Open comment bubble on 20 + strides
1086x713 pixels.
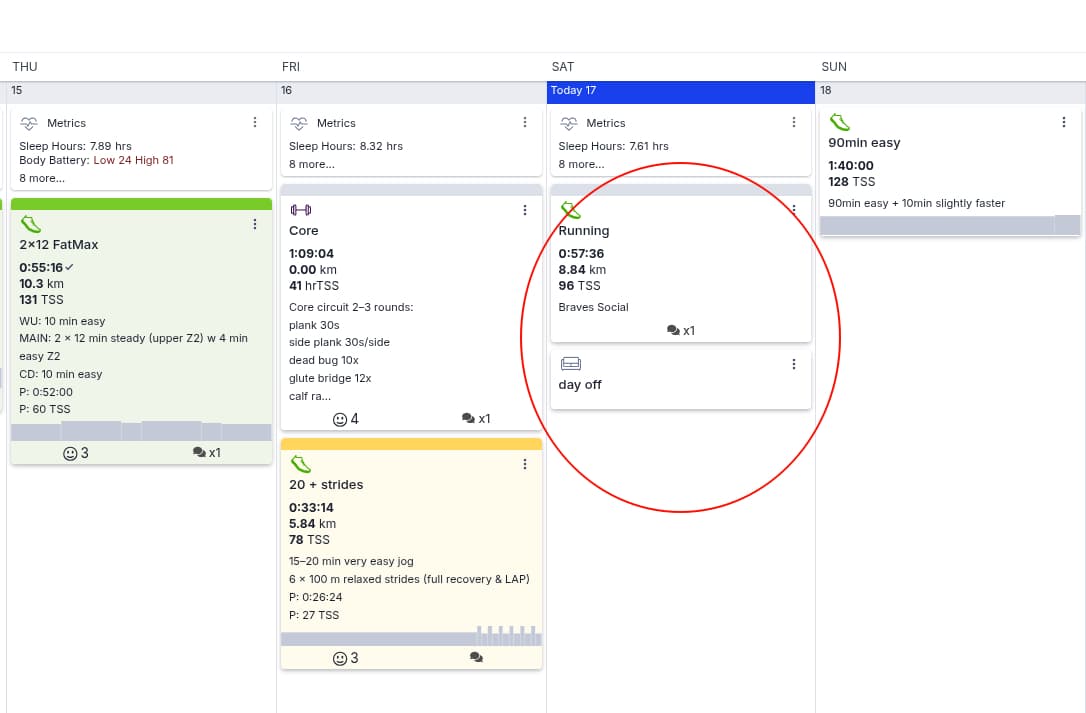pos(476,658)
